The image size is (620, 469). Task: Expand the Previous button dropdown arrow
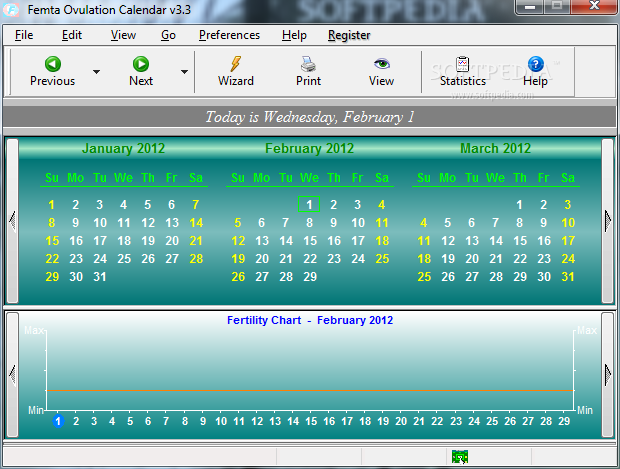[x=96, y=72]
